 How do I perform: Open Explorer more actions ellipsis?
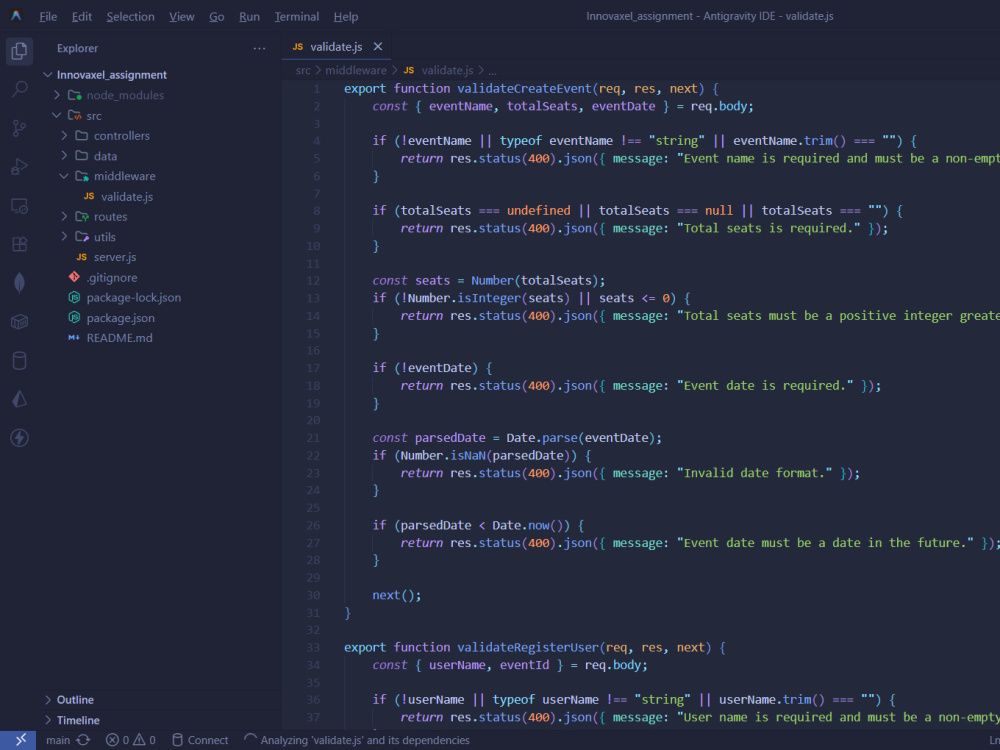(259, 48)
